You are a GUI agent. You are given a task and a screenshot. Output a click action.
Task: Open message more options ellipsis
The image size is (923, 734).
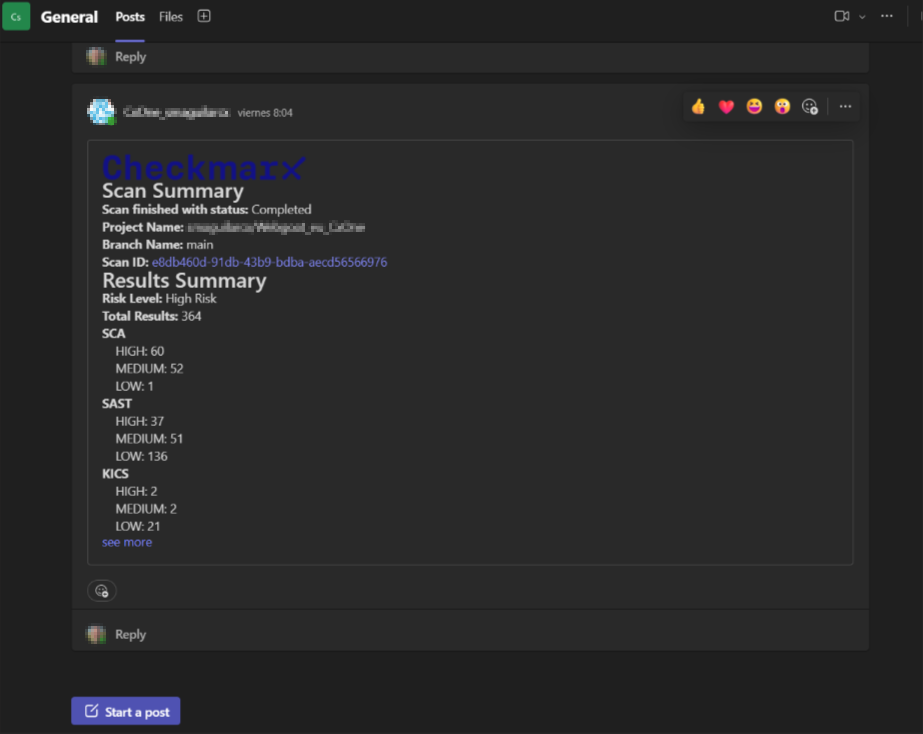point(845,107)
